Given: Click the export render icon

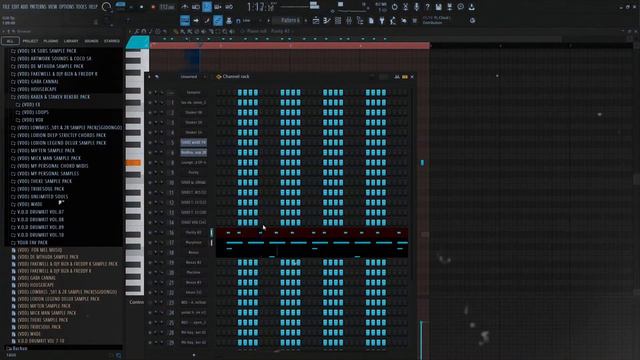Looking at the screenshot, I should point(449,7).
